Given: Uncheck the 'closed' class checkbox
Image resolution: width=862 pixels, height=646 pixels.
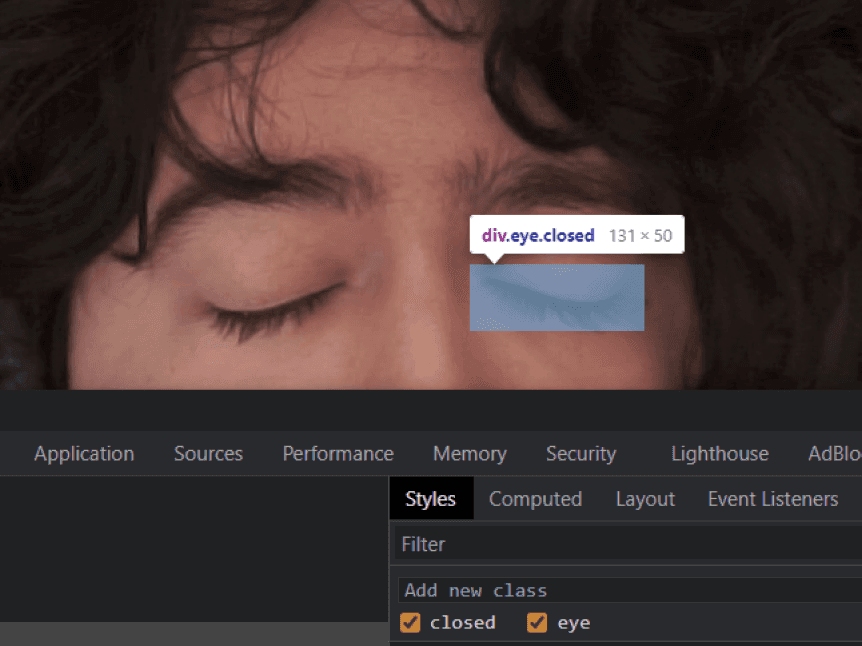Looking at the screenshot, I should [410, 623].
